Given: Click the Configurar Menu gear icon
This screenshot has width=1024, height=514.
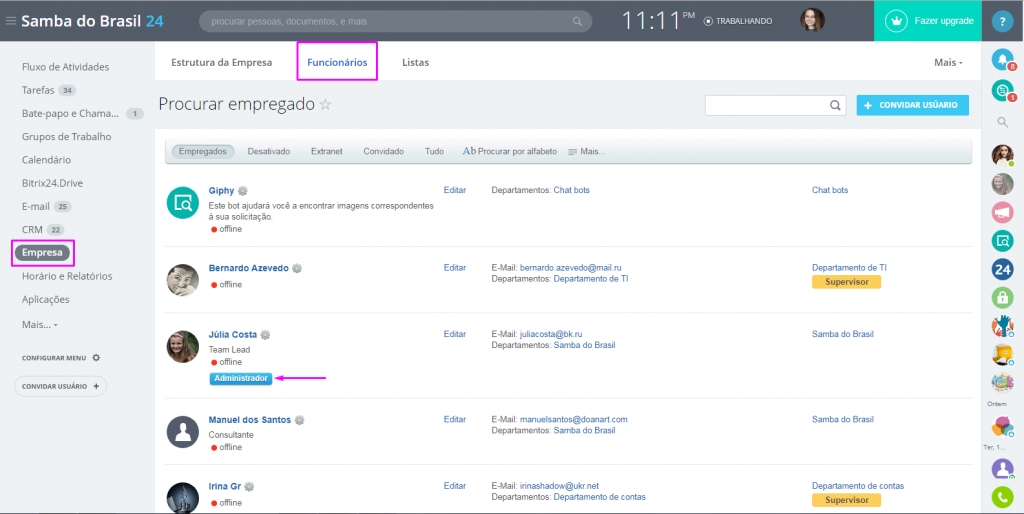Looking at the screenshot, I should pyautogui.click(x=96, y=358).
